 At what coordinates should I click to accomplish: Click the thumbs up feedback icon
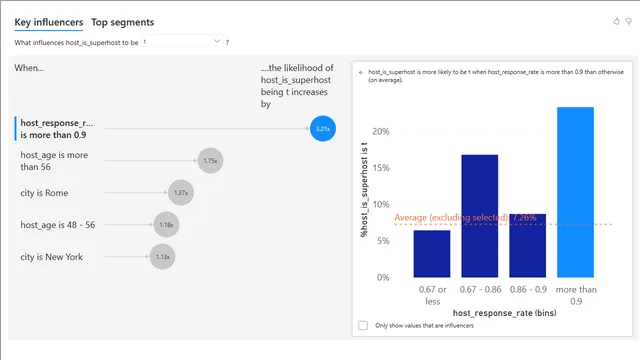pyautogui.click(x=616, y=21)
